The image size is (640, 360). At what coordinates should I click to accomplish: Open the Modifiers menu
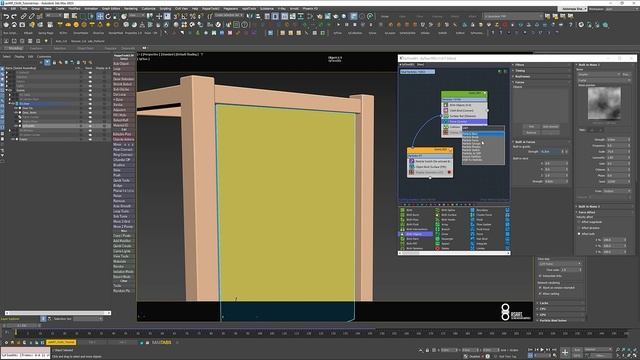74,9
